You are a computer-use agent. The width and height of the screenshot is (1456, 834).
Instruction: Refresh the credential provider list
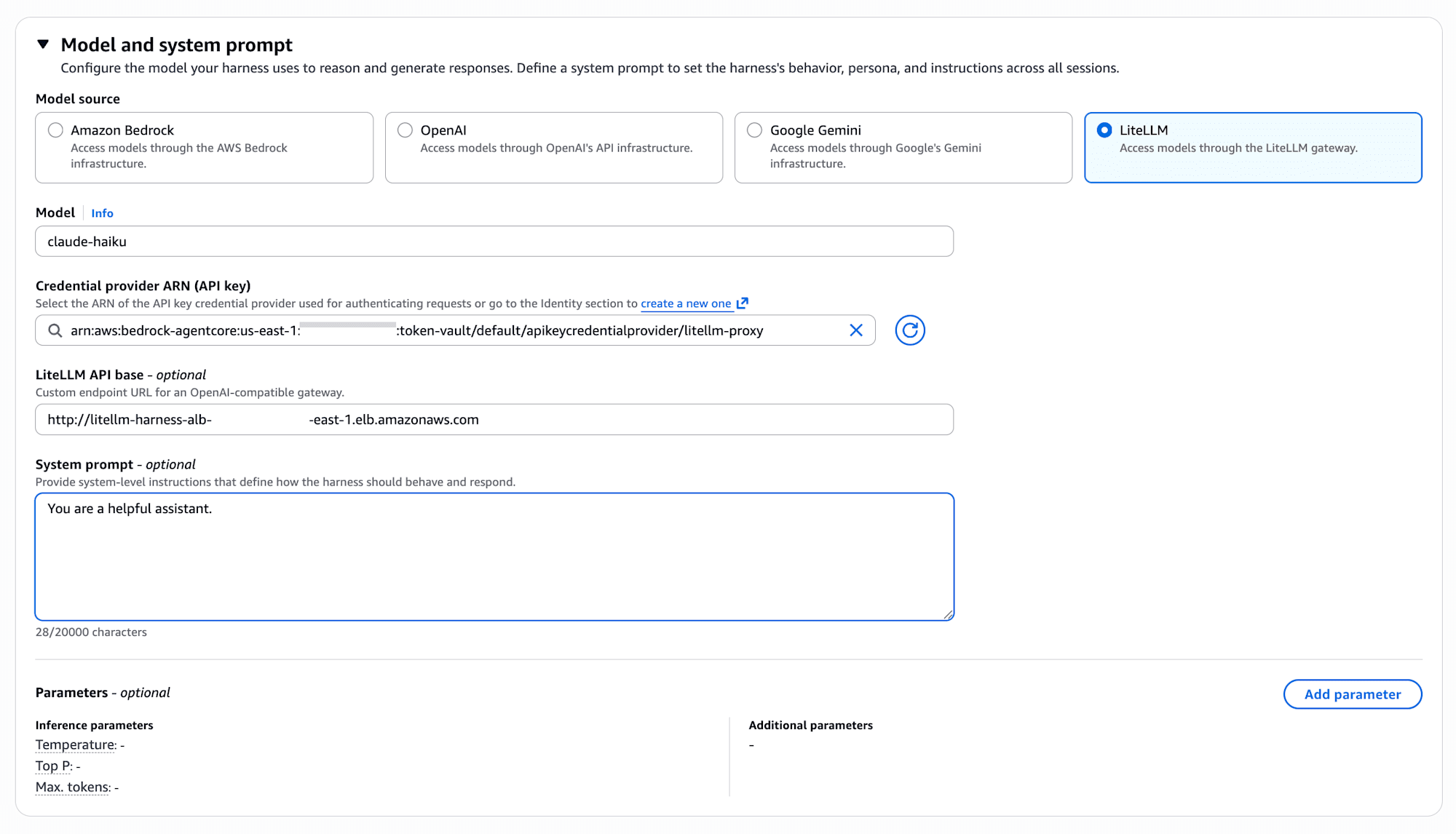(x=910, y=330)
